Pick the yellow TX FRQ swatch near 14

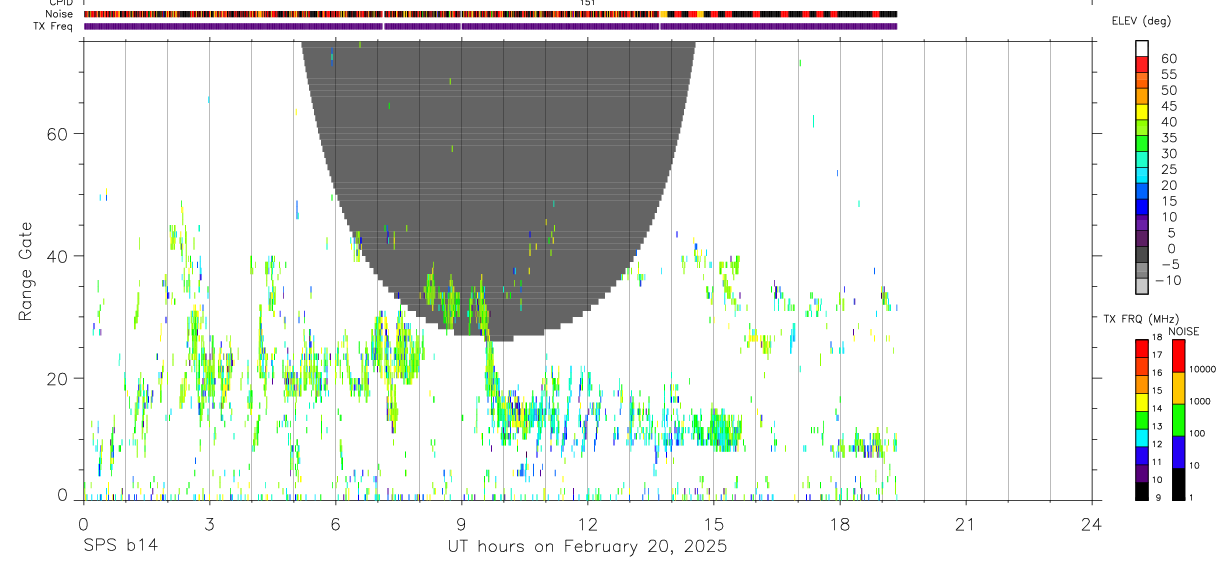point(1142,401)
